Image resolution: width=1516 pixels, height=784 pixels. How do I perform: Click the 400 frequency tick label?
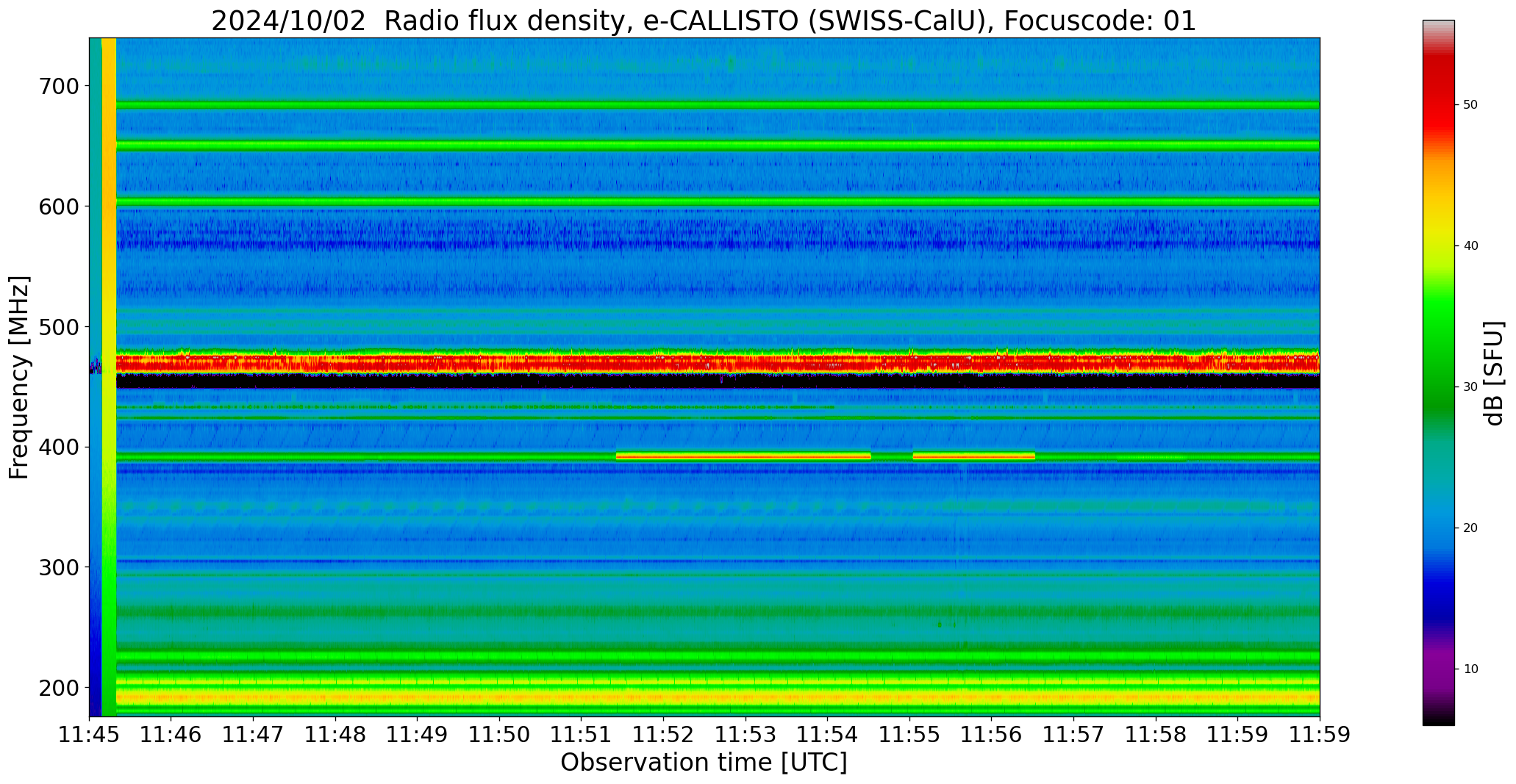[58, 447]
